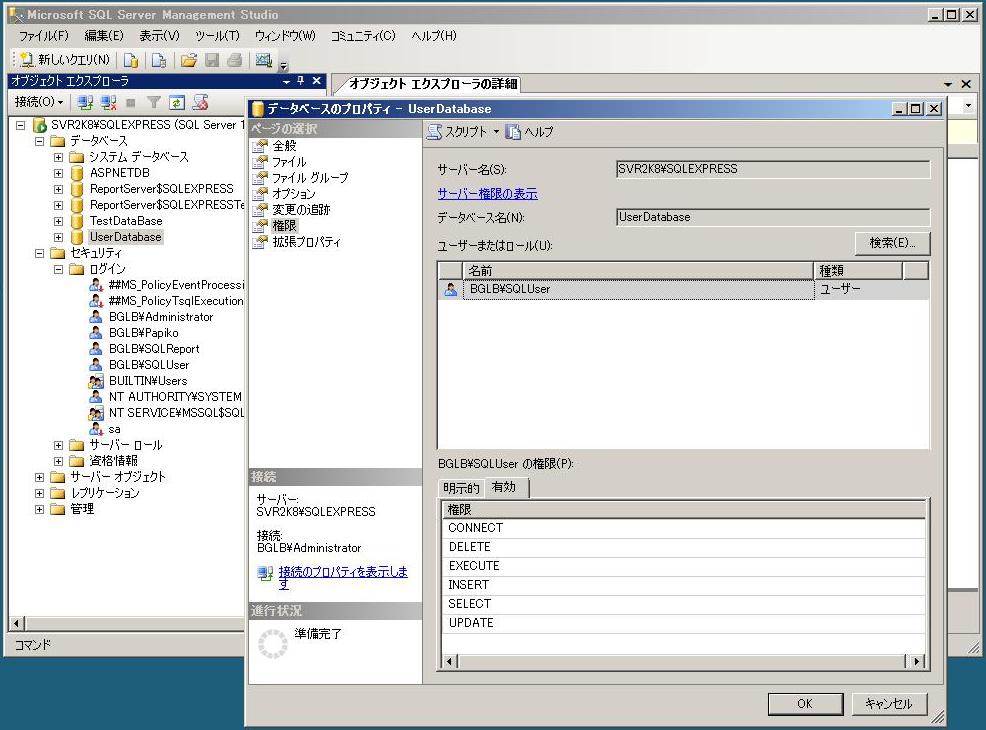Expand the サーバー ロール folder
Image resolution: width=986 pixels, height=730 pixels.
click(58, 445)
